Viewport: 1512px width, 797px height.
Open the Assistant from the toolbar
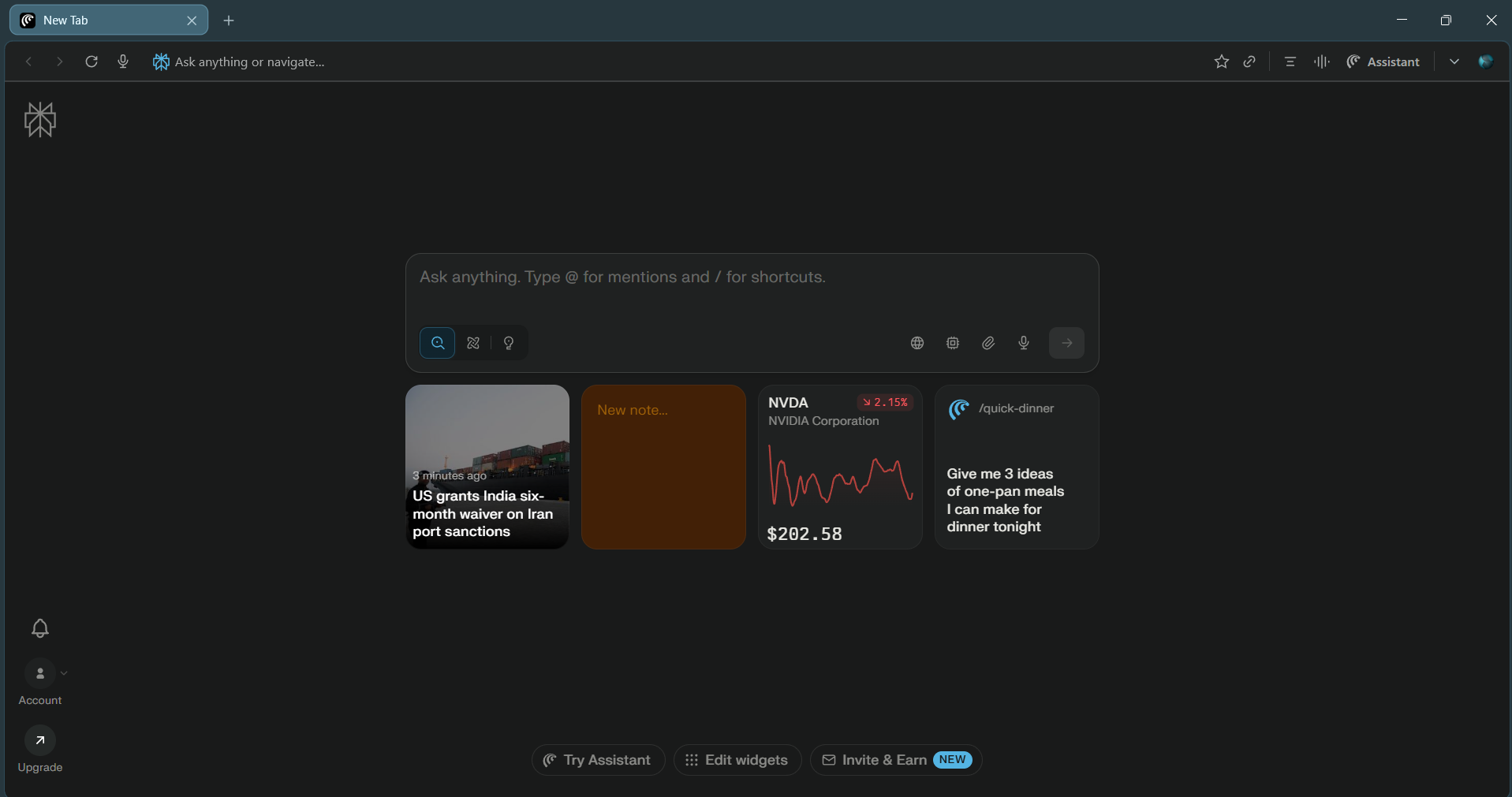tap(1383, 61)
